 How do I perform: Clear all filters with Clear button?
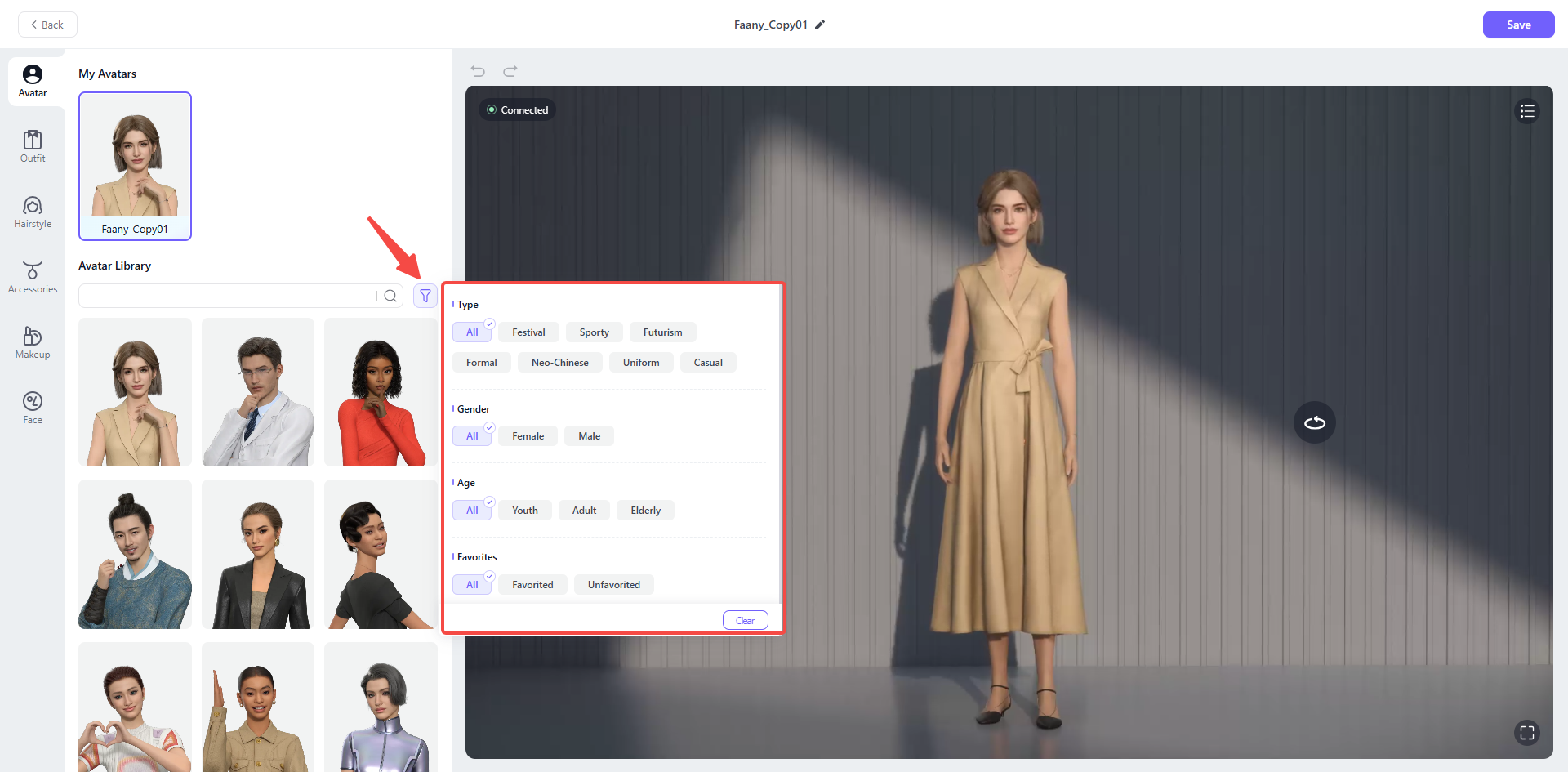pyautogui.click(x=745, y=620)
